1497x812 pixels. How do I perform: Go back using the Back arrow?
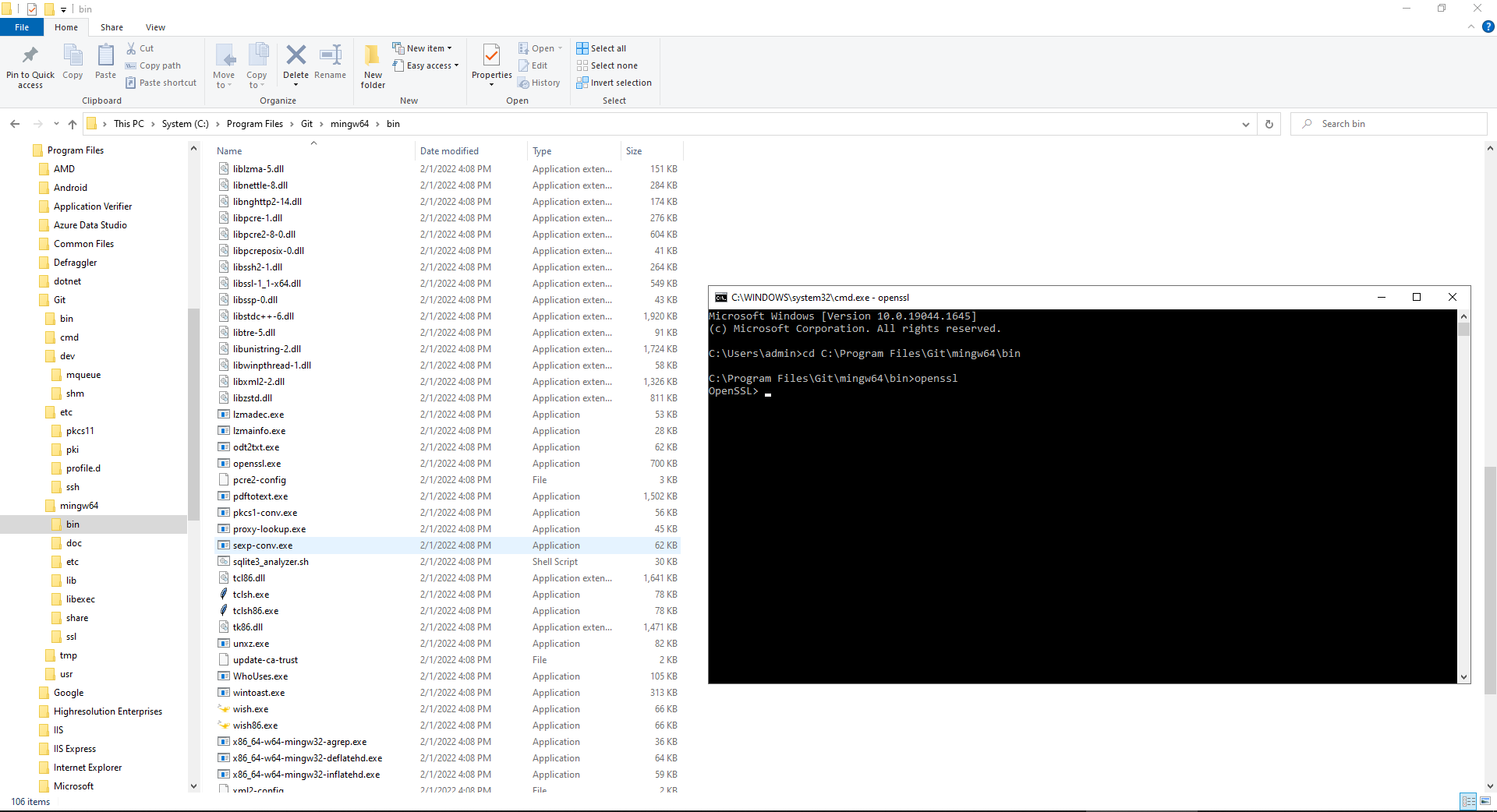15,124
